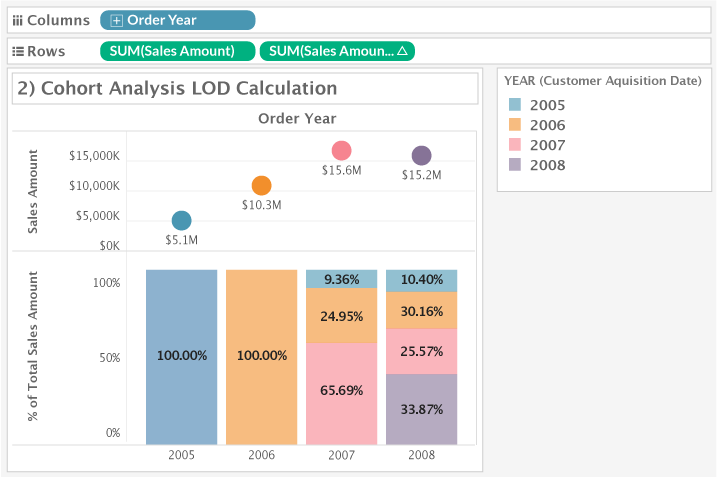720x477 pixels.
Task: Click the Columns shelf icon
Action: tap(17, 21)
